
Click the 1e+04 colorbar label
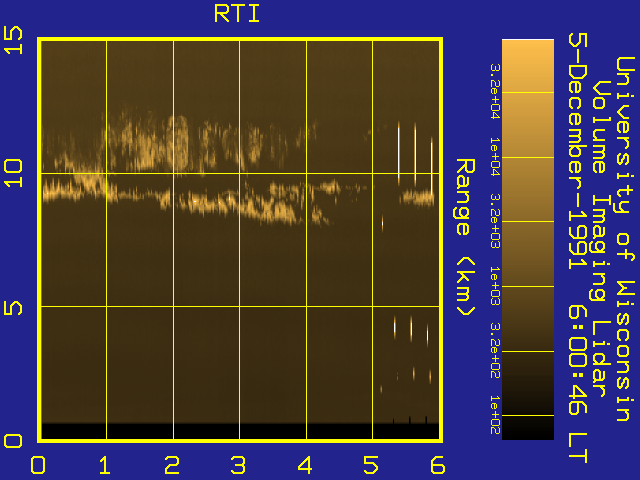(x=495, y=157)
